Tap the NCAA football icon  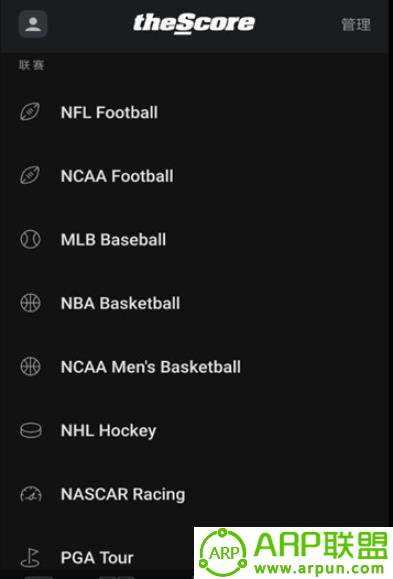30,175
